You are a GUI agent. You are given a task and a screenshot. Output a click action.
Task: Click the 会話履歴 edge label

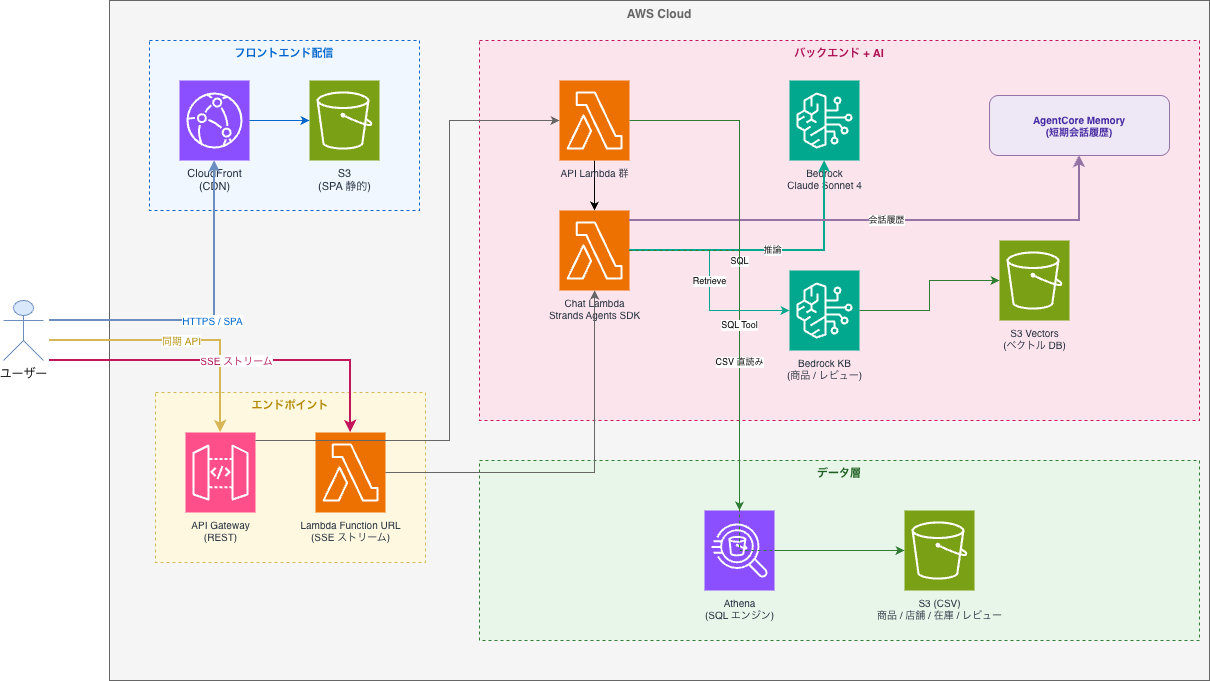[x=886, y=220]
